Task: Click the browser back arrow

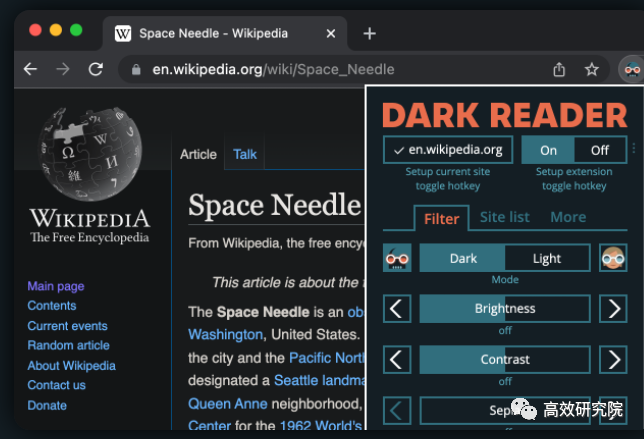Action: 30,69
